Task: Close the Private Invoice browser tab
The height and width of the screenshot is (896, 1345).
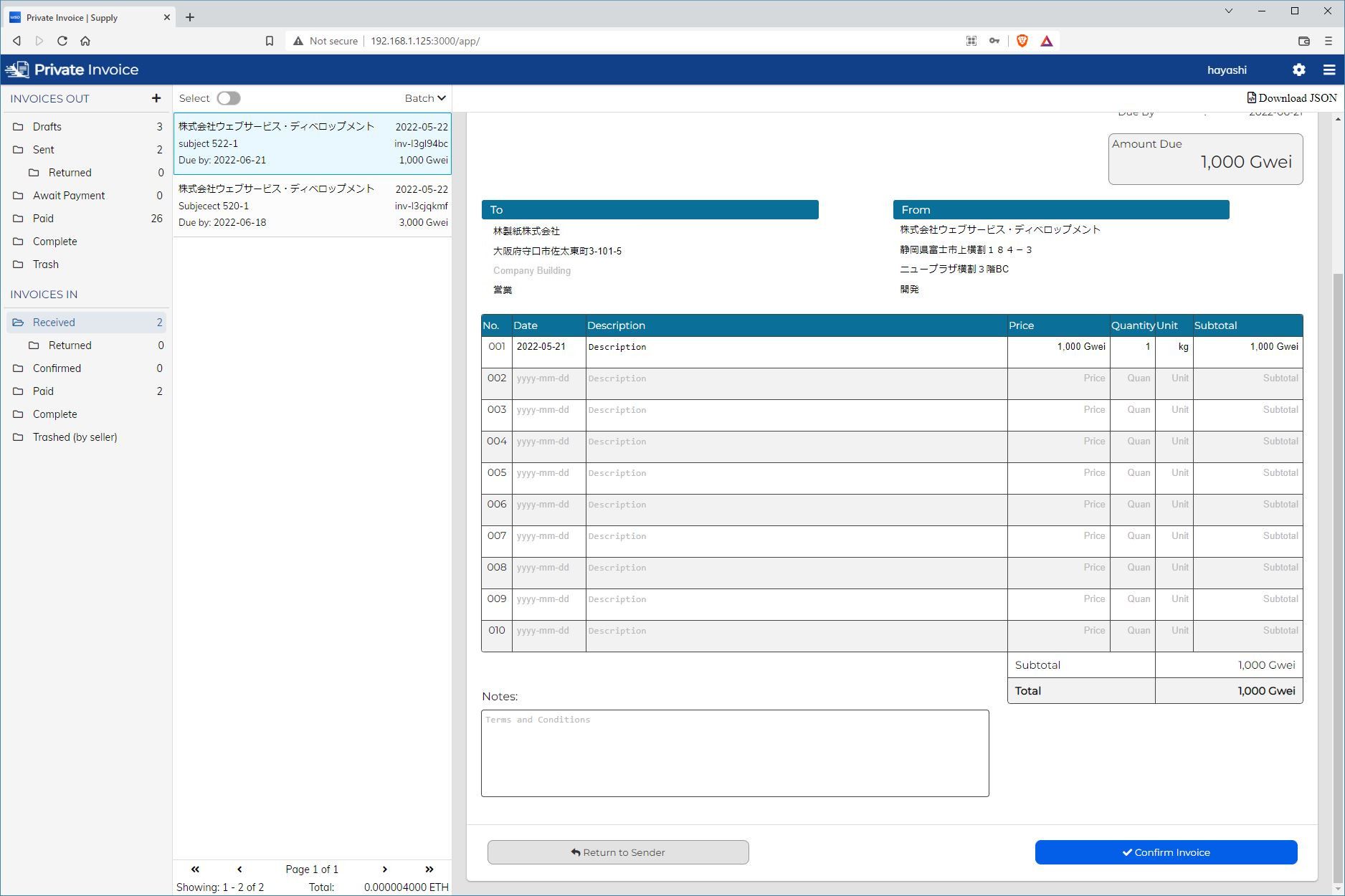Action: click(167, 17)
